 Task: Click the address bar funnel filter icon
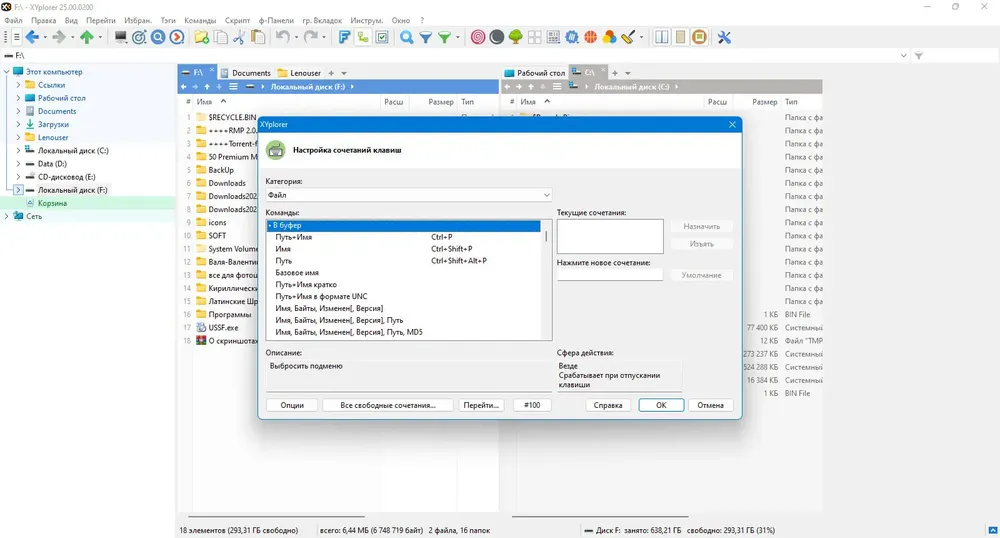click(x=918, y=55)
